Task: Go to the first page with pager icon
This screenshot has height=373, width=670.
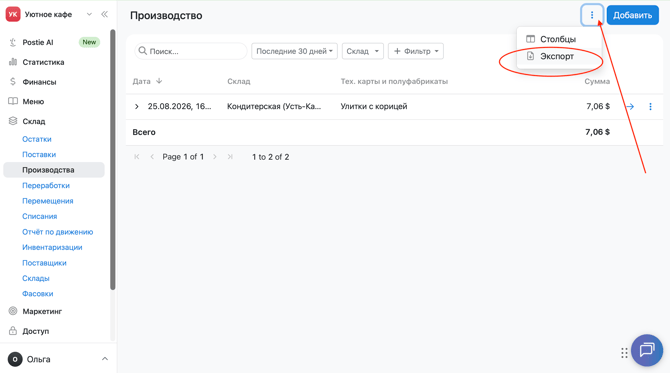Action: click(x=137, y=157)
